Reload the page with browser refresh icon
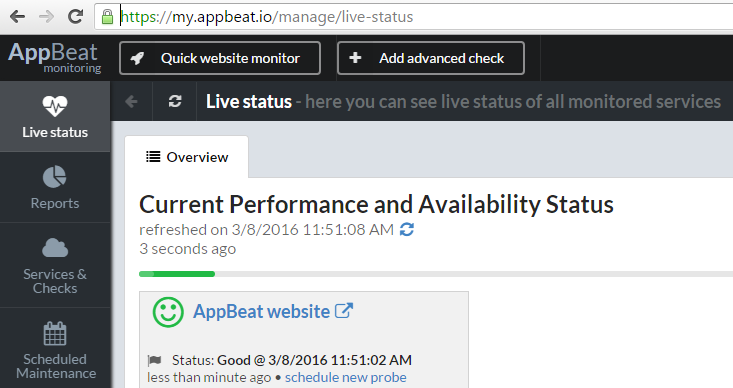 75,17
